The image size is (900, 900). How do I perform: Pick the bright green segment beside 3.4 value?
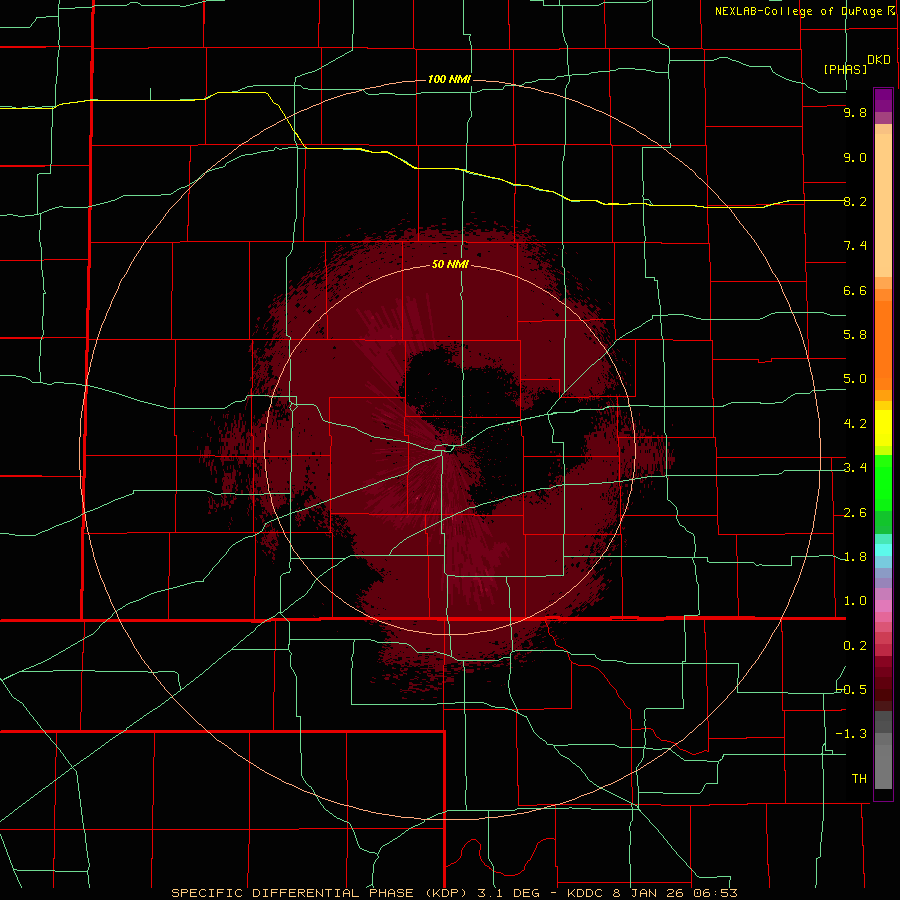(883, 481)
